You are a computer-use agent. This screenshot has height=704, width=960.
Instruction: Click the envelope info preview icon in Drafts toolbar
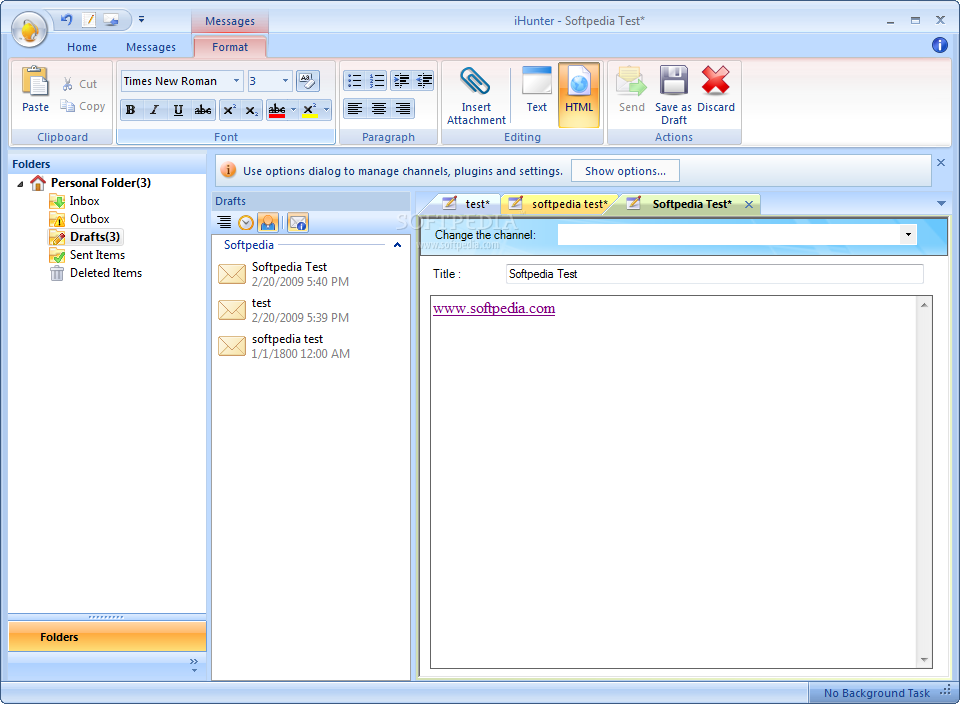298,223
